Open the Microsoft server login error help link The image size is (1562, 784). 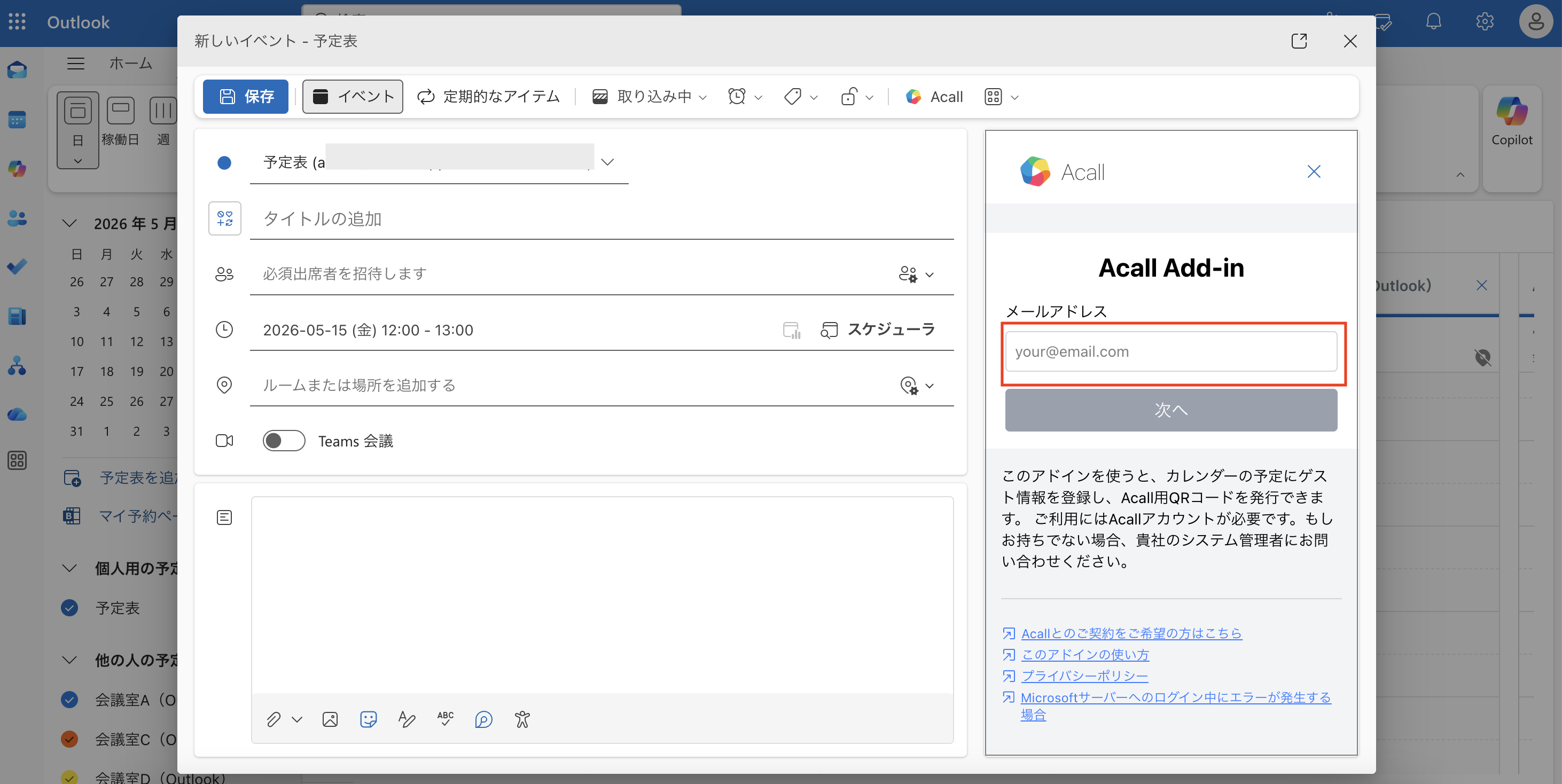click(x=1175, y=706)
